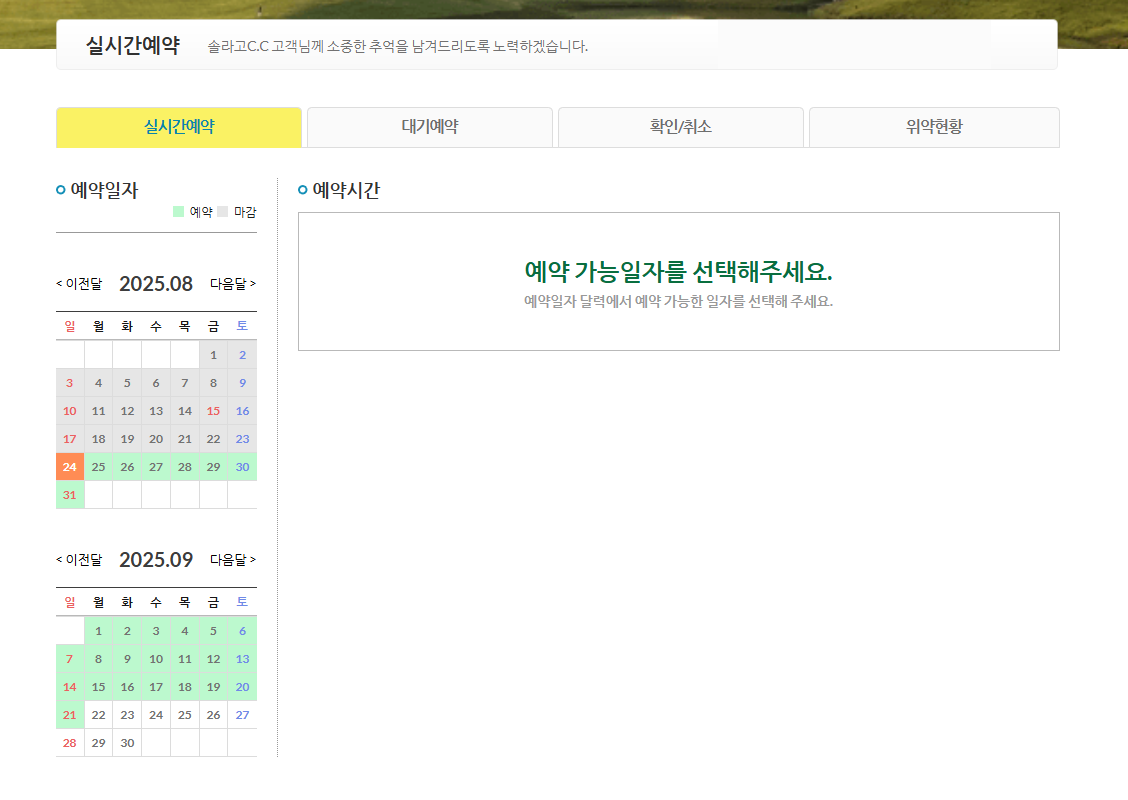Select Saturday September 13 on the calendar
This screenshot has width=1128, height=800.
click(x=242, y=659)
